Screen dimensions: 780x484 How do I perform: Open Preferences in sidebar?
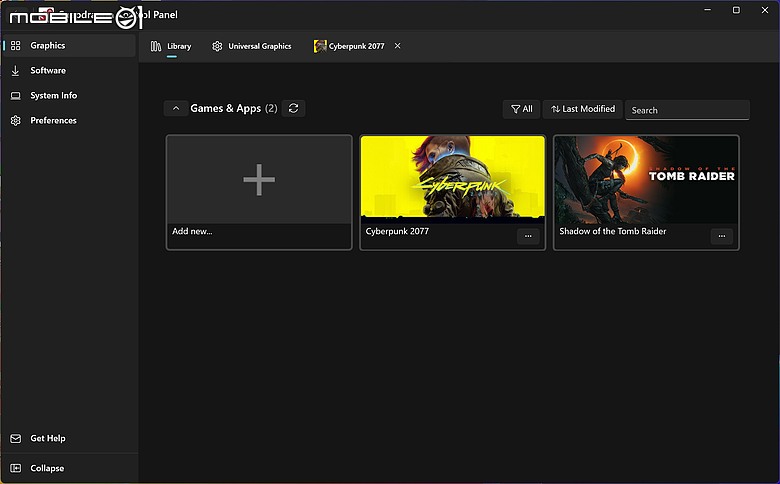pos(68,120)
